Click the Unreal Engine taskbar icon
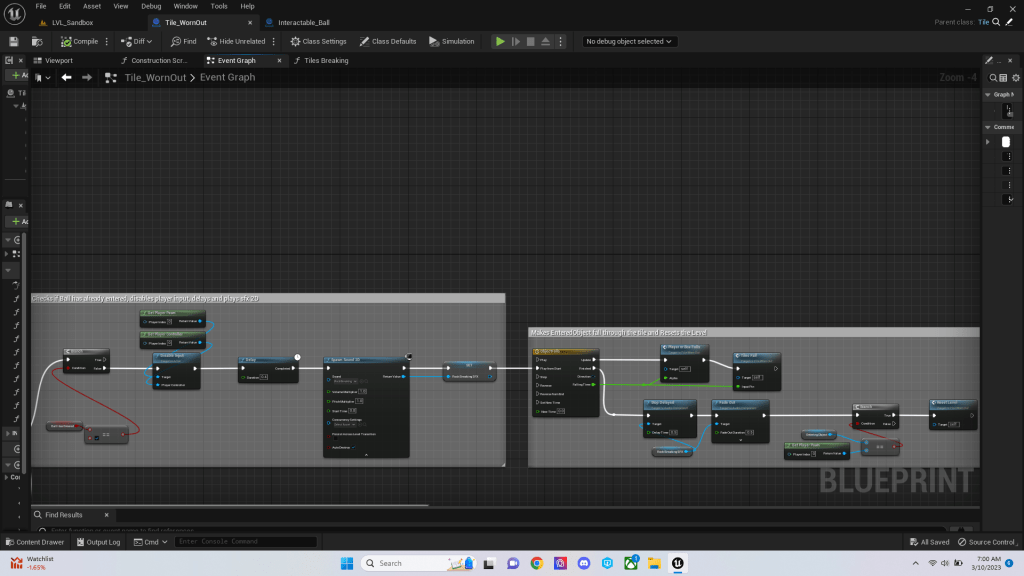The width and height of the screenshot is (1024, 576). pyautogui.click(x=678, y=563)
